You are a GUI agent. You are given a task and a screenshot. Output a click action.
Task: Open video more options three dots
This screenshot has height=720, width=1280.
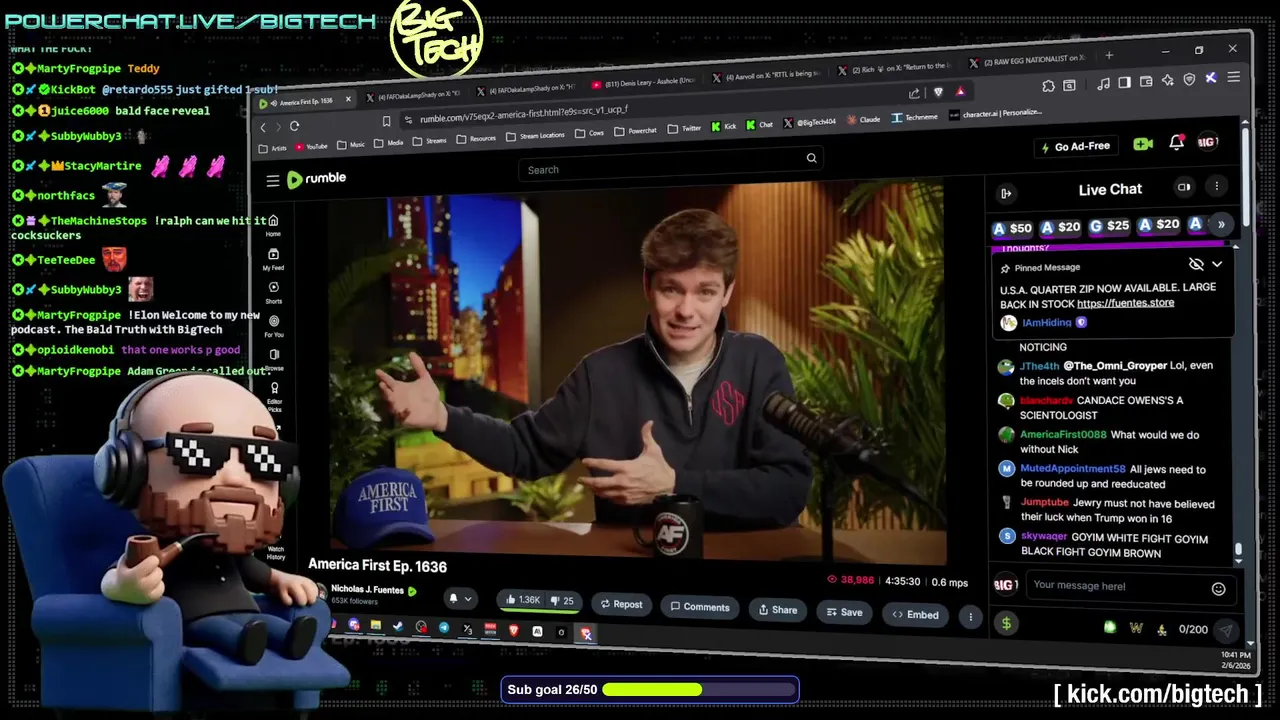pyautogui.click(x=970, y=617)
